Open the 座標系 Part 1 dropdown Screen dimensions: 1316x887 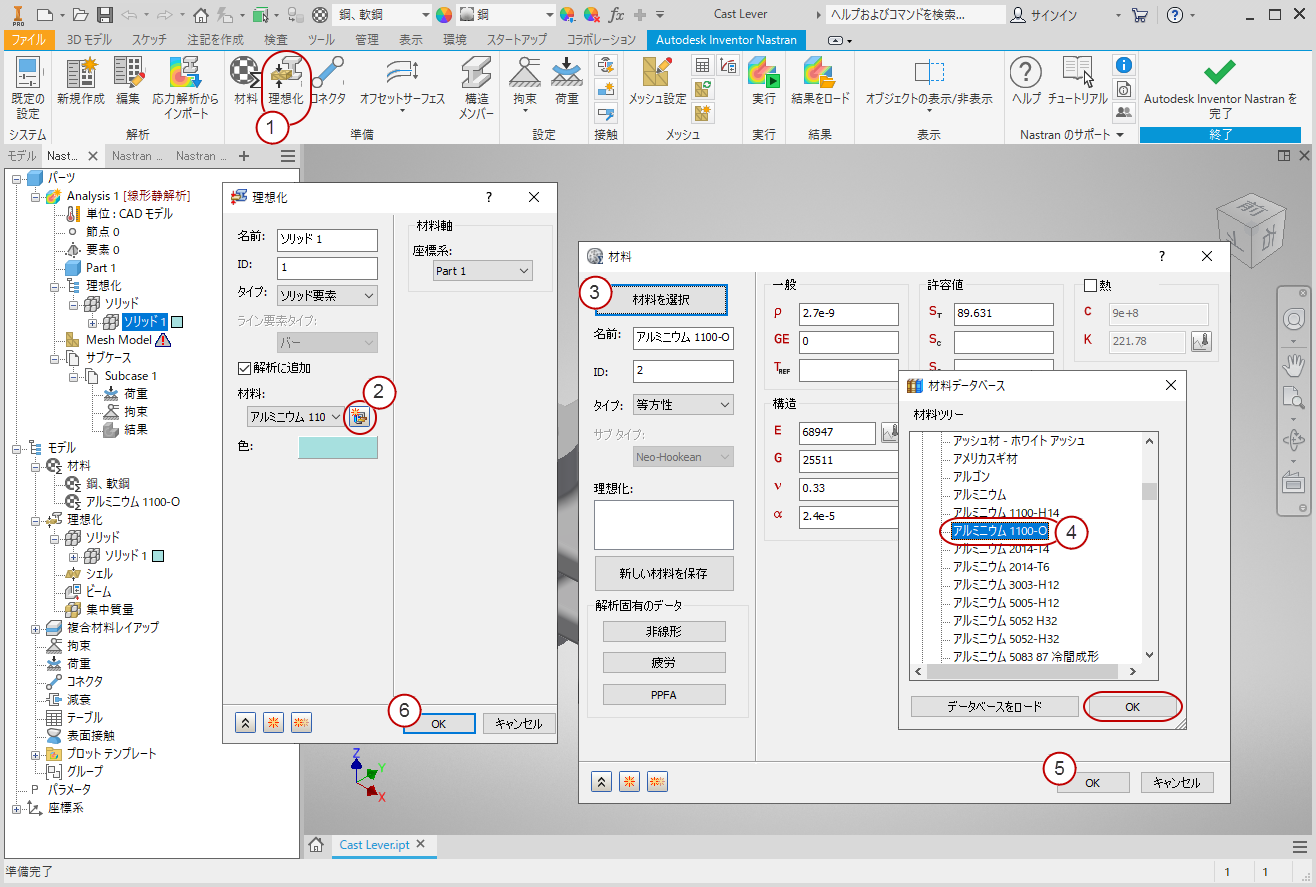[x=482, y=271]
